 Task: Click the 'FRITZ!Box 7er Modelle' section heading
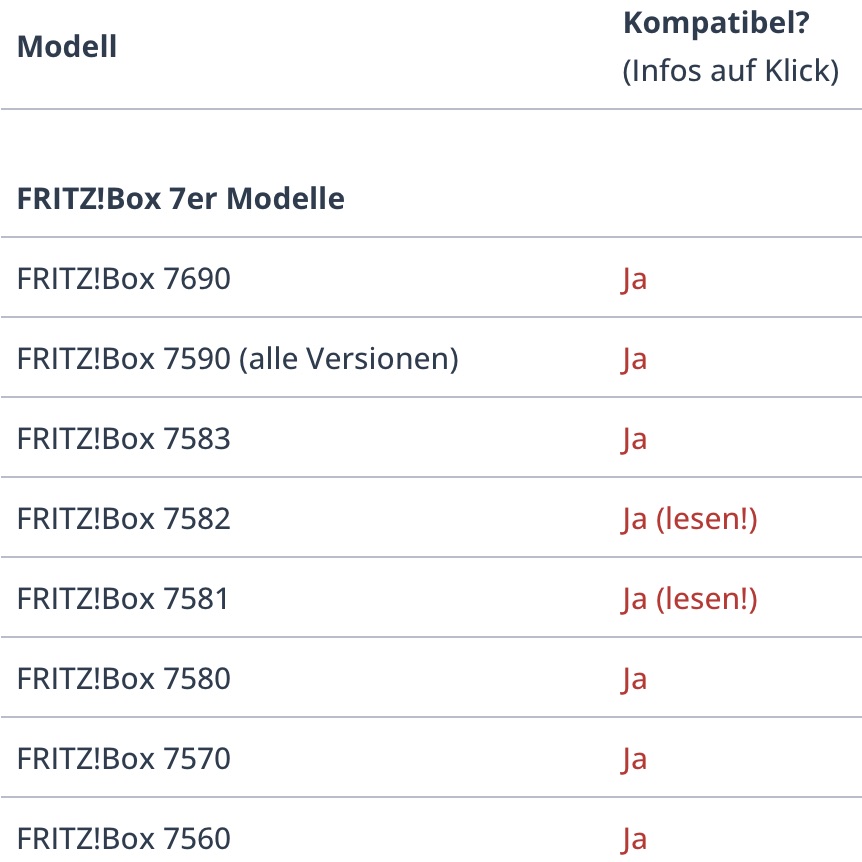(x=181, y=198)
